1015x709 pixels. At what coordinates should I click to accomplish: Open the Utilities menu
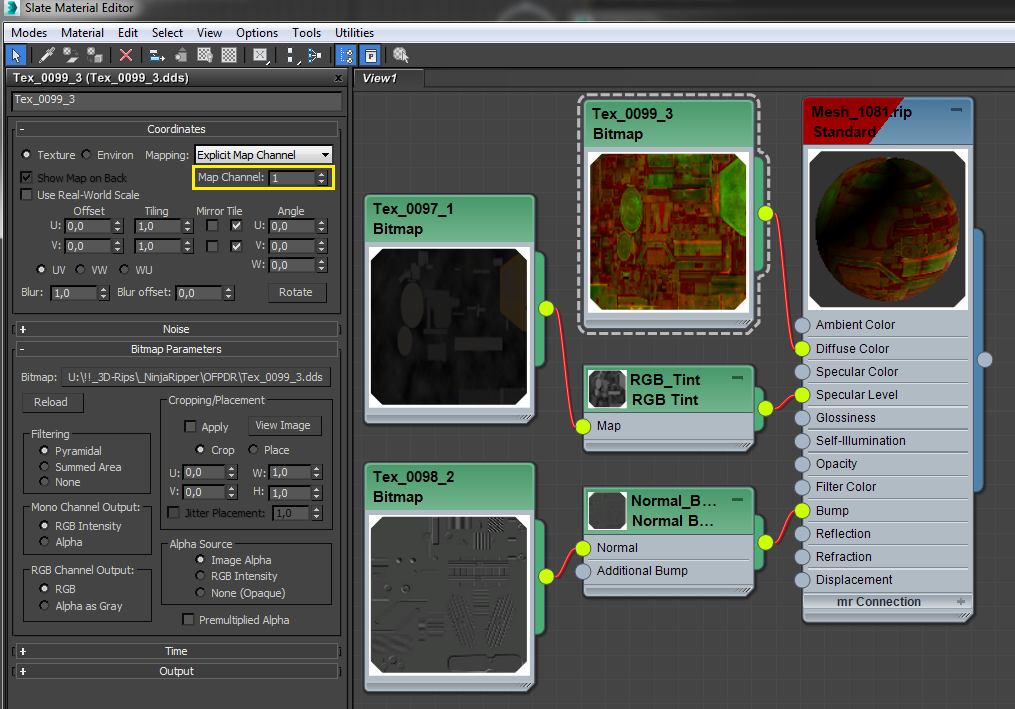pyautogui.click(x=354, y=33)
